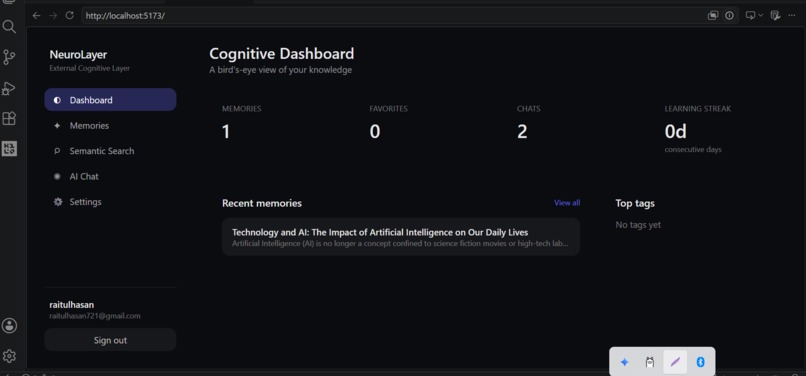
Task: Click the Memories count value 1
Action: pos(226,132)
